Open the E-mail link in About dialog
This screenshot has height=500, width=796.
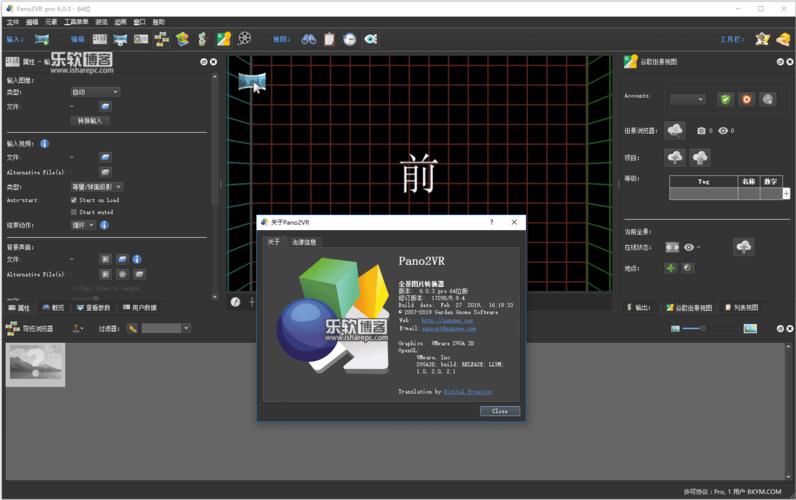coord(449,328)
